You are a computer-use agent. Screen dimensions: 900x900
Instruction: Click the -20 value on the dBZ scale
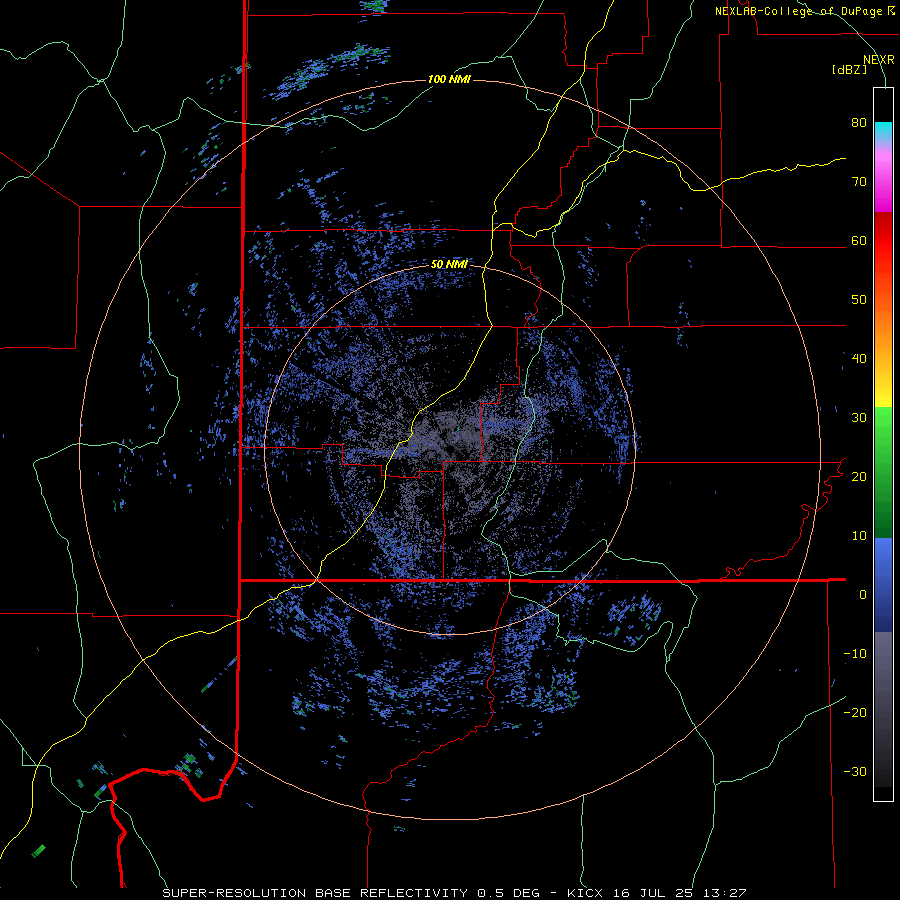pos(855,713)
